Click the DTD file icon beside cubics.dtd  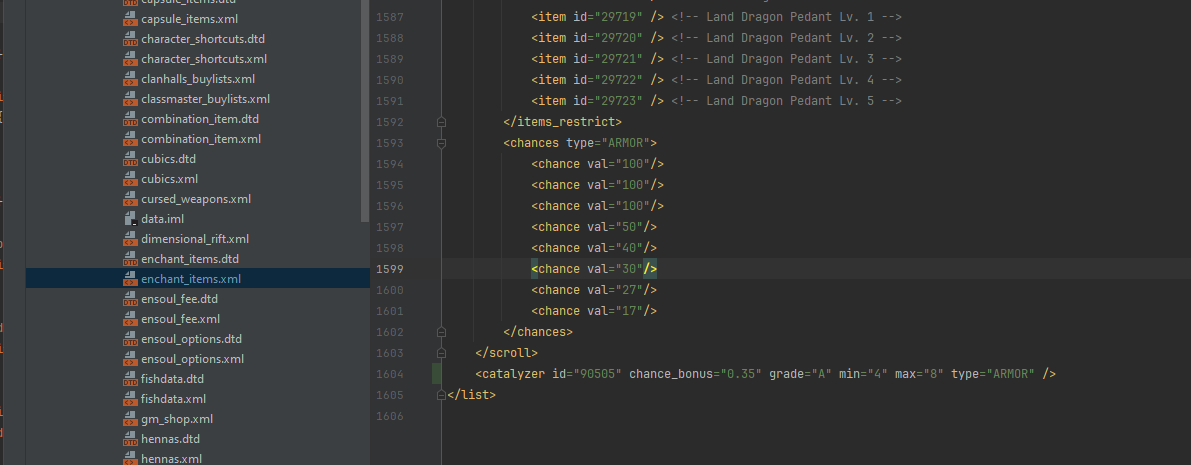[129, 159]
